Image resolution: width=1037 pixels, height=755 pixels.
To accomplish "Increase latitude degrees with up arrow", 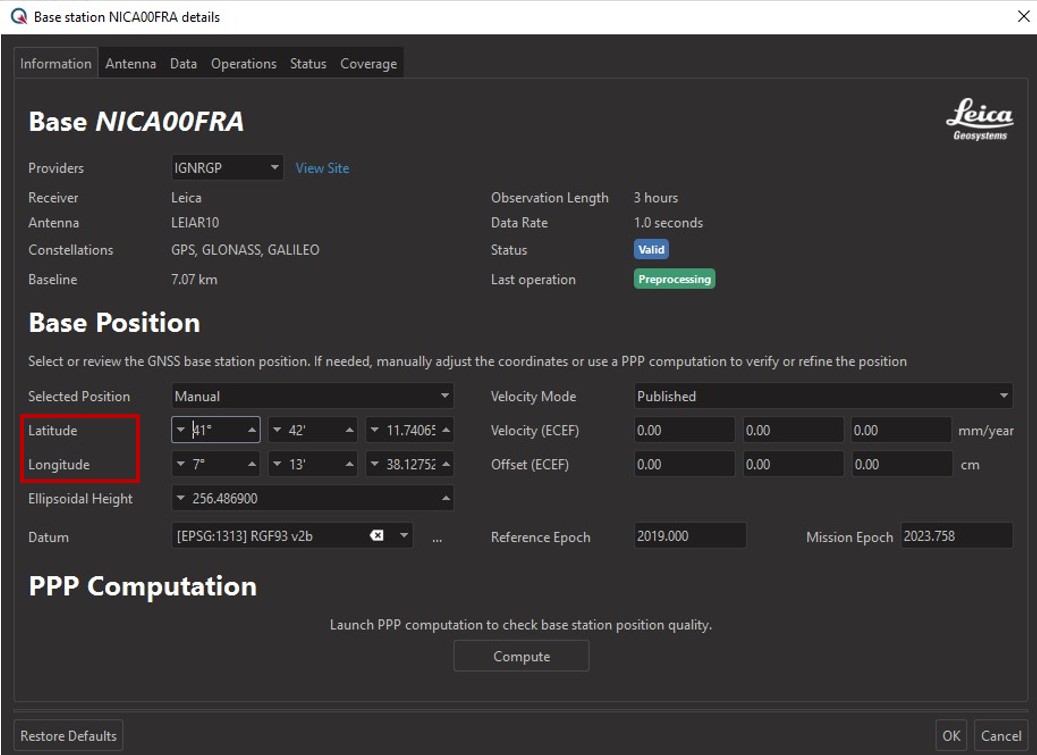I will point(252,430).
